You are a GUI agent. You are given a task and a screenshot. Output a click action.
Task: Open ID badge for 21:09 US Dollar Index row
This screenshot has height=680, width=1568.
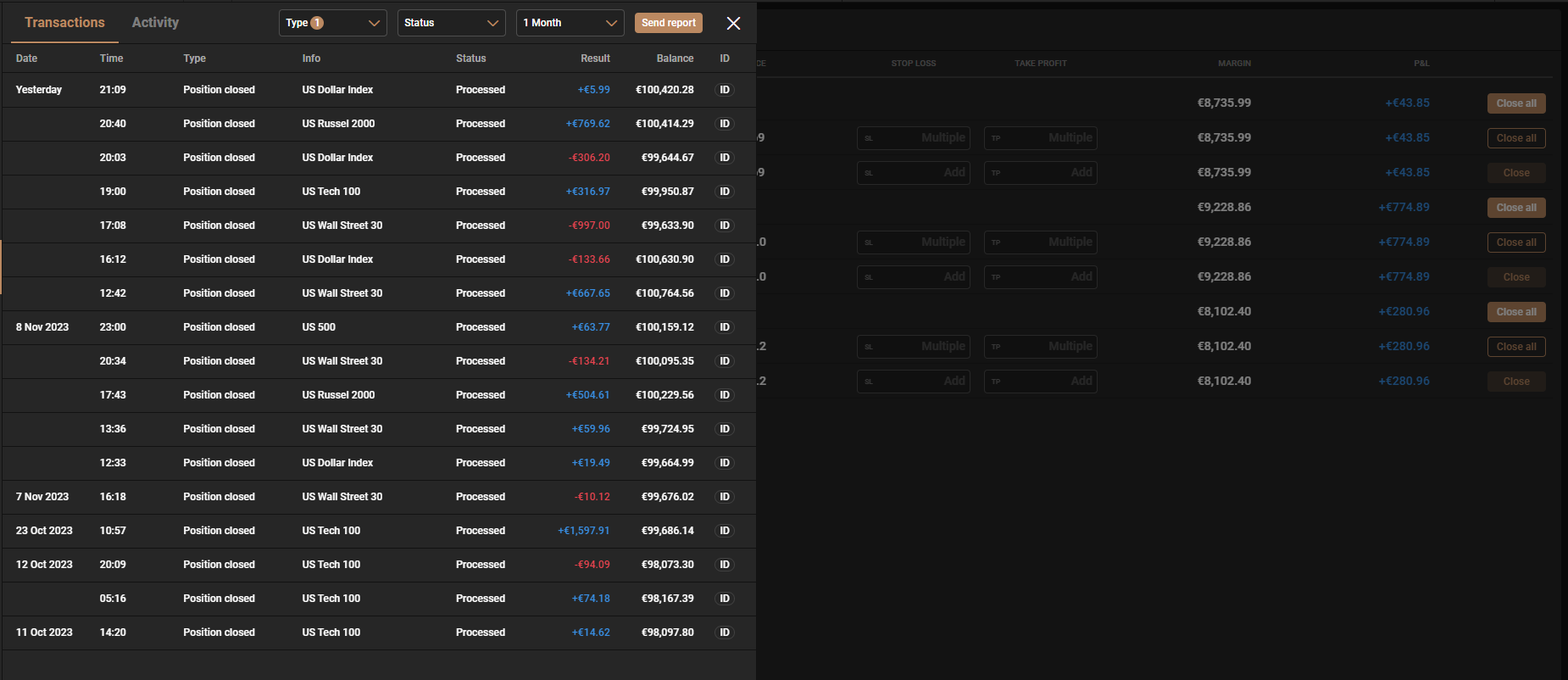[x=725, y=90]
